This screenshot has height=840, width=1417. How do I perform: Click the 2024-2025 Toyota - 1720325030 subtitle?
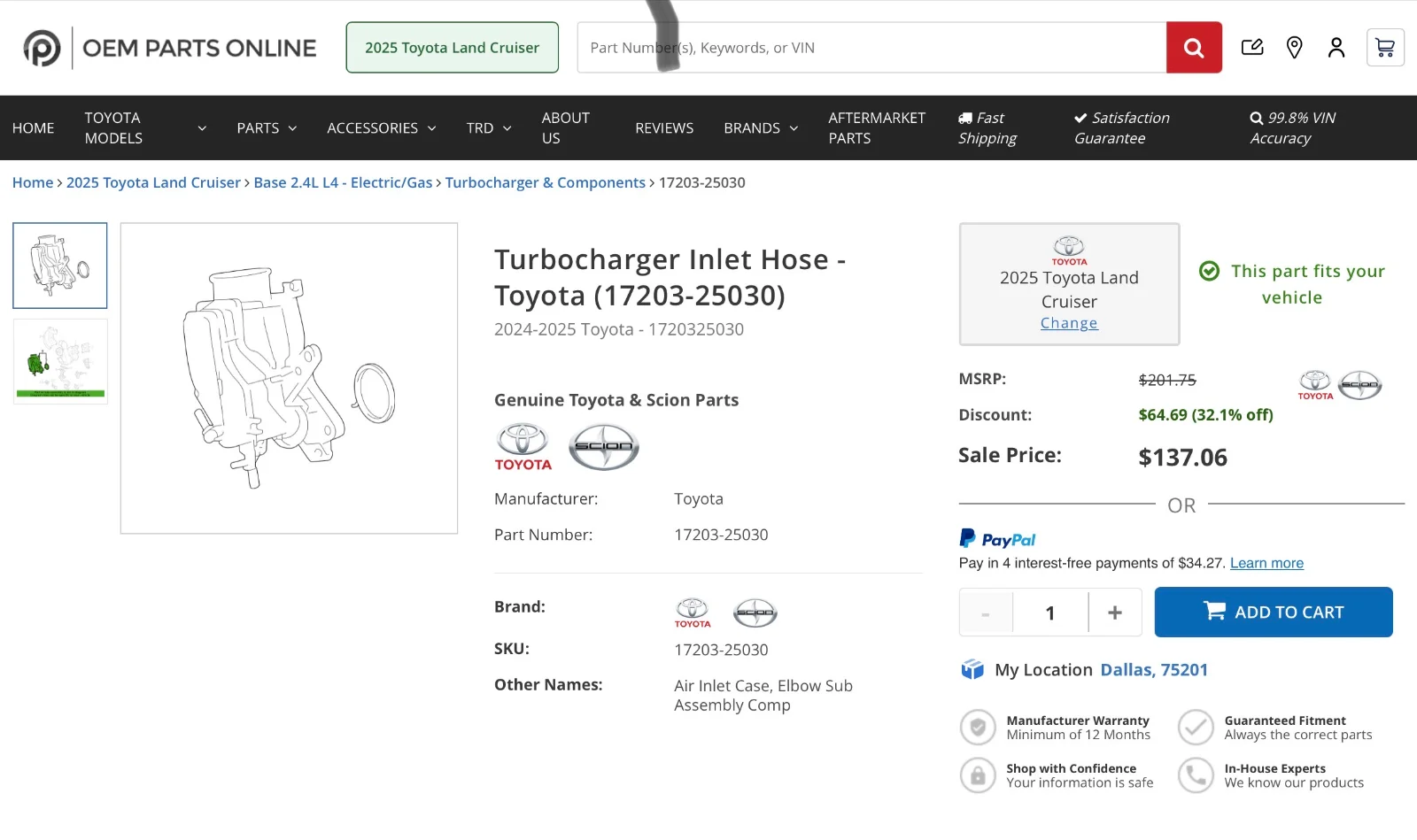(x=619, y=329)
